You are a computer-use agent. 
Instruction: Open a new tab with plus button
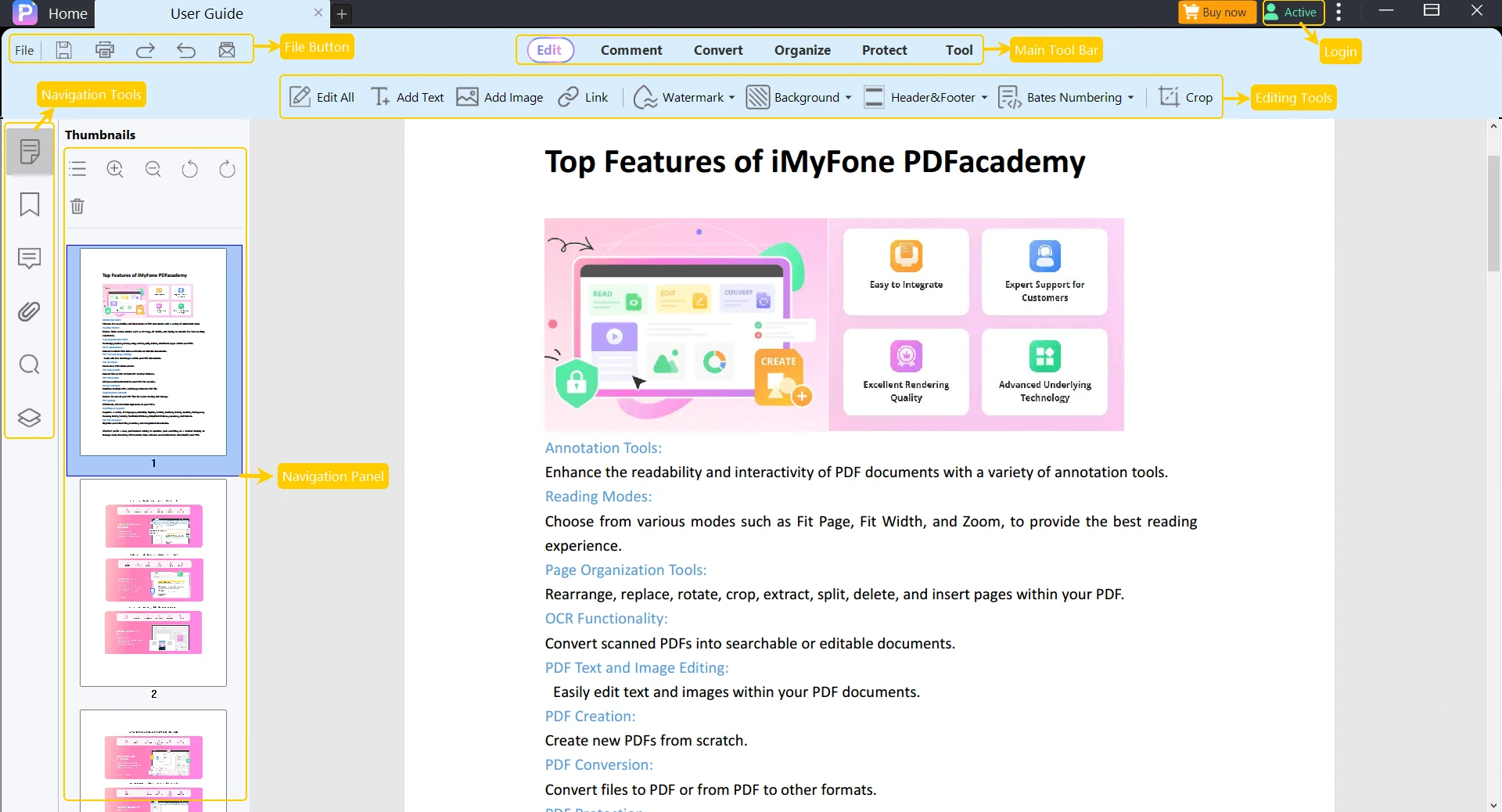tap(342, 13)
